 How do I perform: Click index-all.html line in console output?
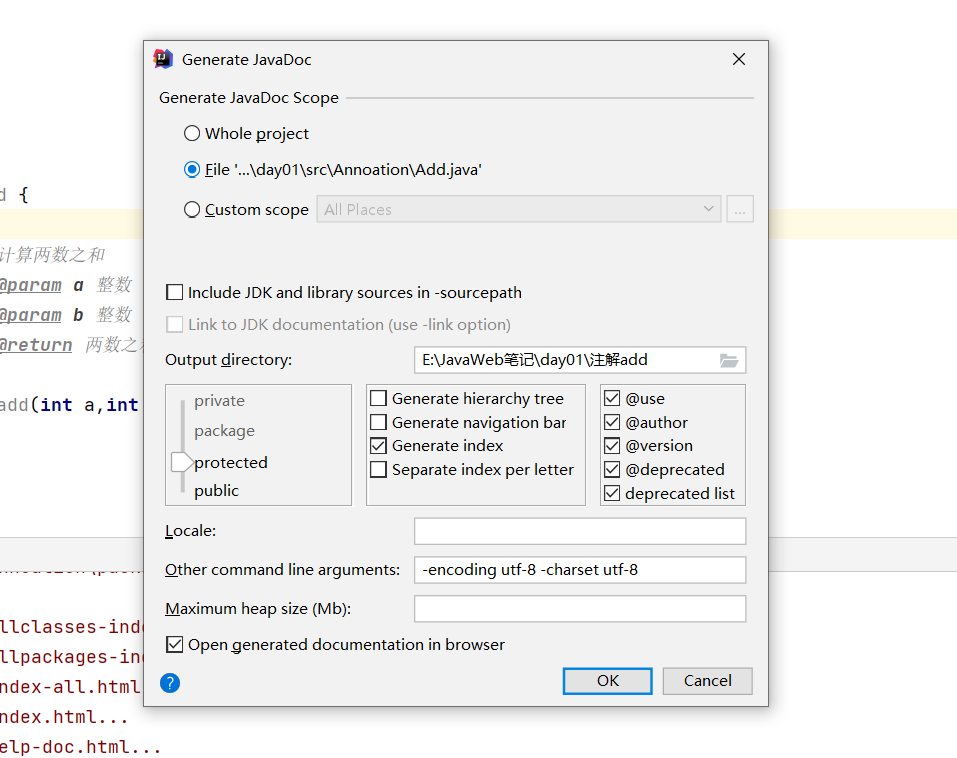(x=71, y=687)
